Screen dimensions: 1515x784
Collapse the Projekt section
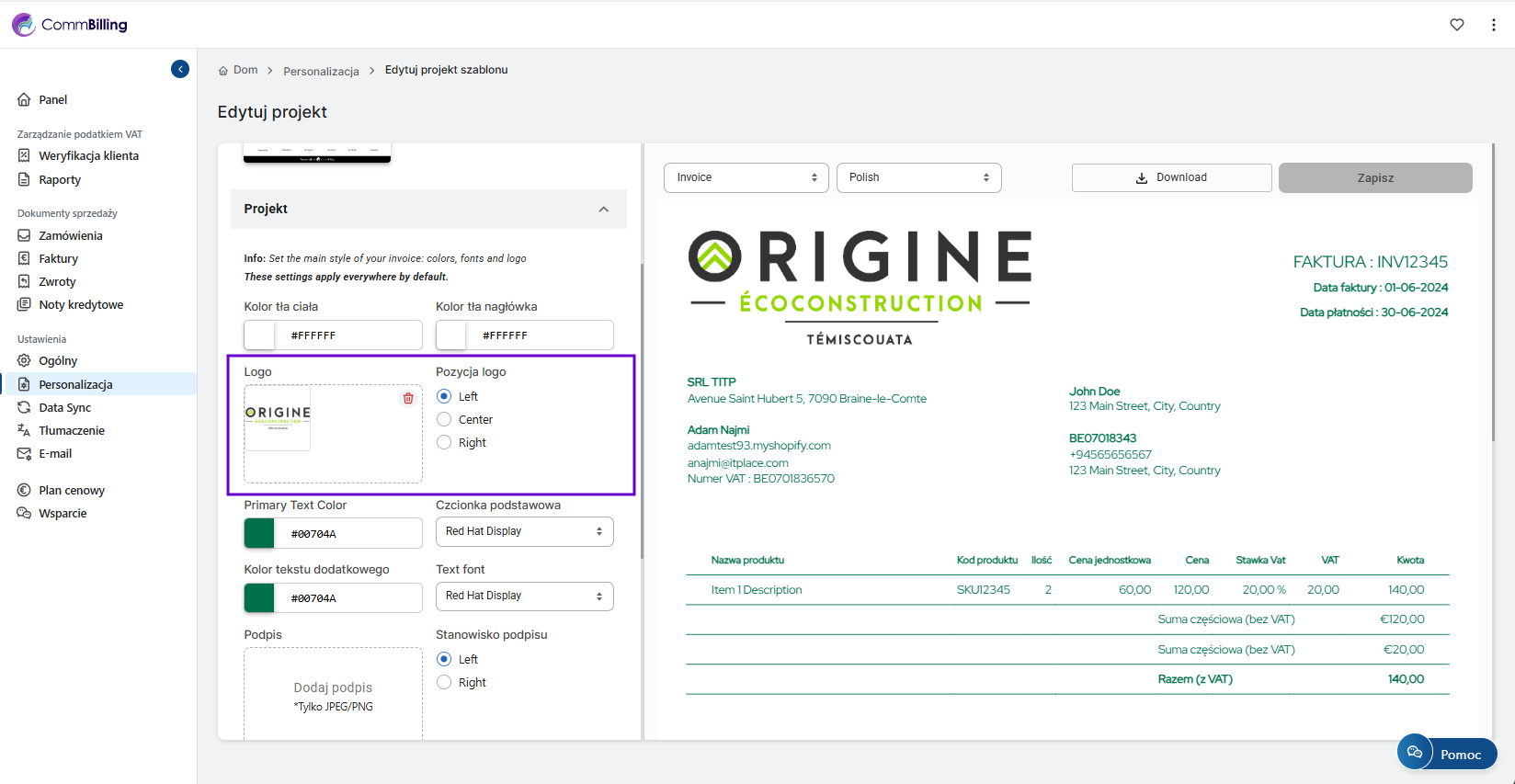[x=603, y=210]
